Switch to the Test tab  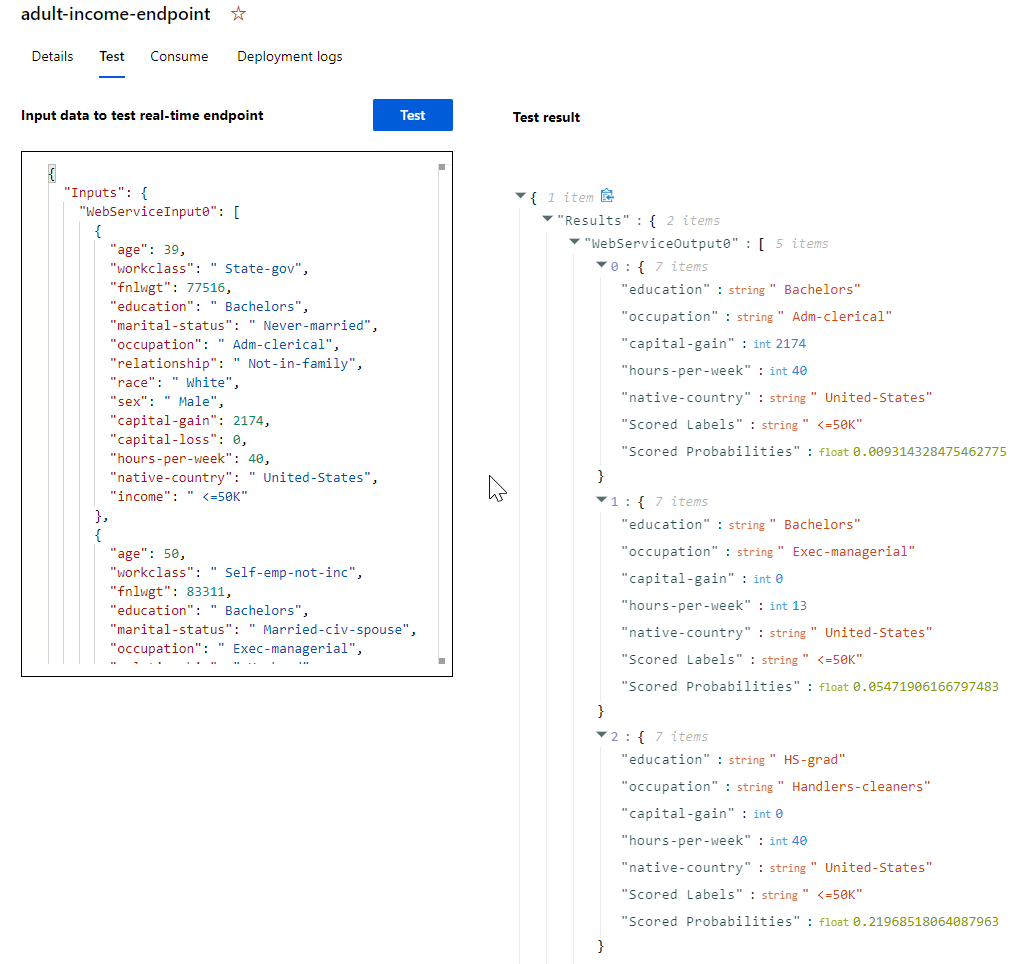[x=112, y=56]
